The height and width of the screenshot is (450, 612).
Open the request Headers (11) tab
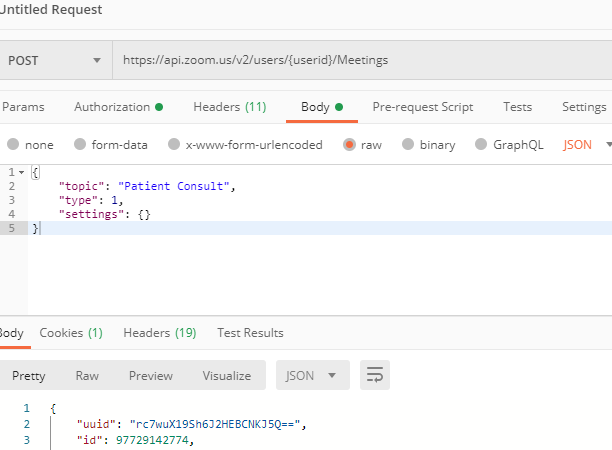tap(229, 107)
